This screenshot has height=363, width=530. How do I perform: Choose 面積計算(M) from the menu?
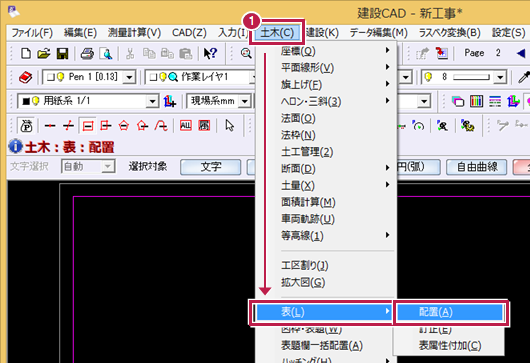pos(308,202)
